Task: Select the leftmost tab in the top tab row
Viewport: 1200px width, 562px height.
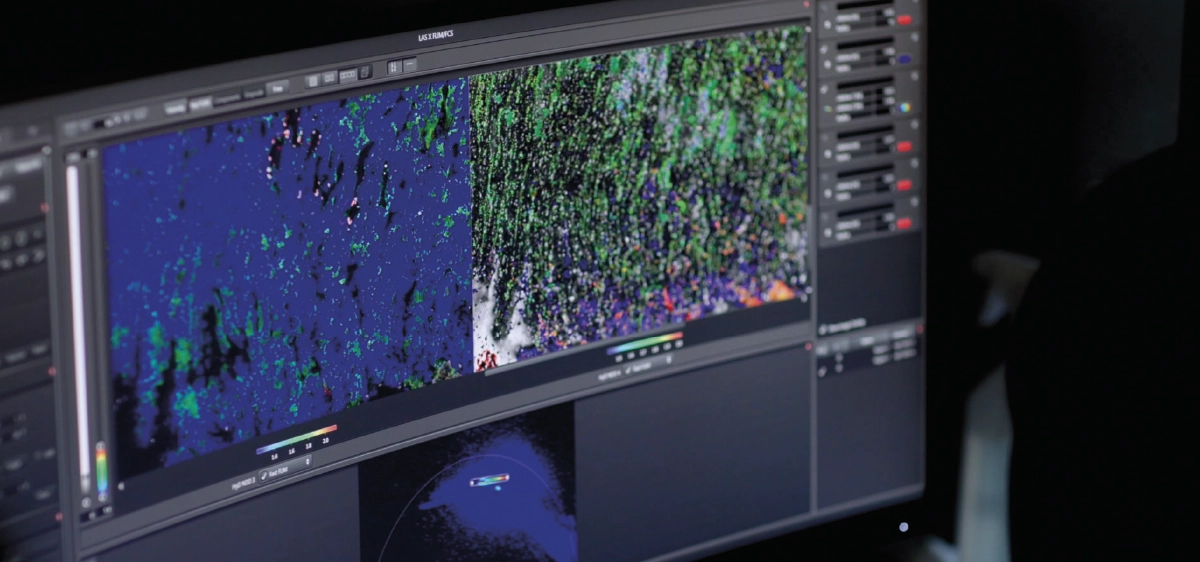Action: (175, 107)
